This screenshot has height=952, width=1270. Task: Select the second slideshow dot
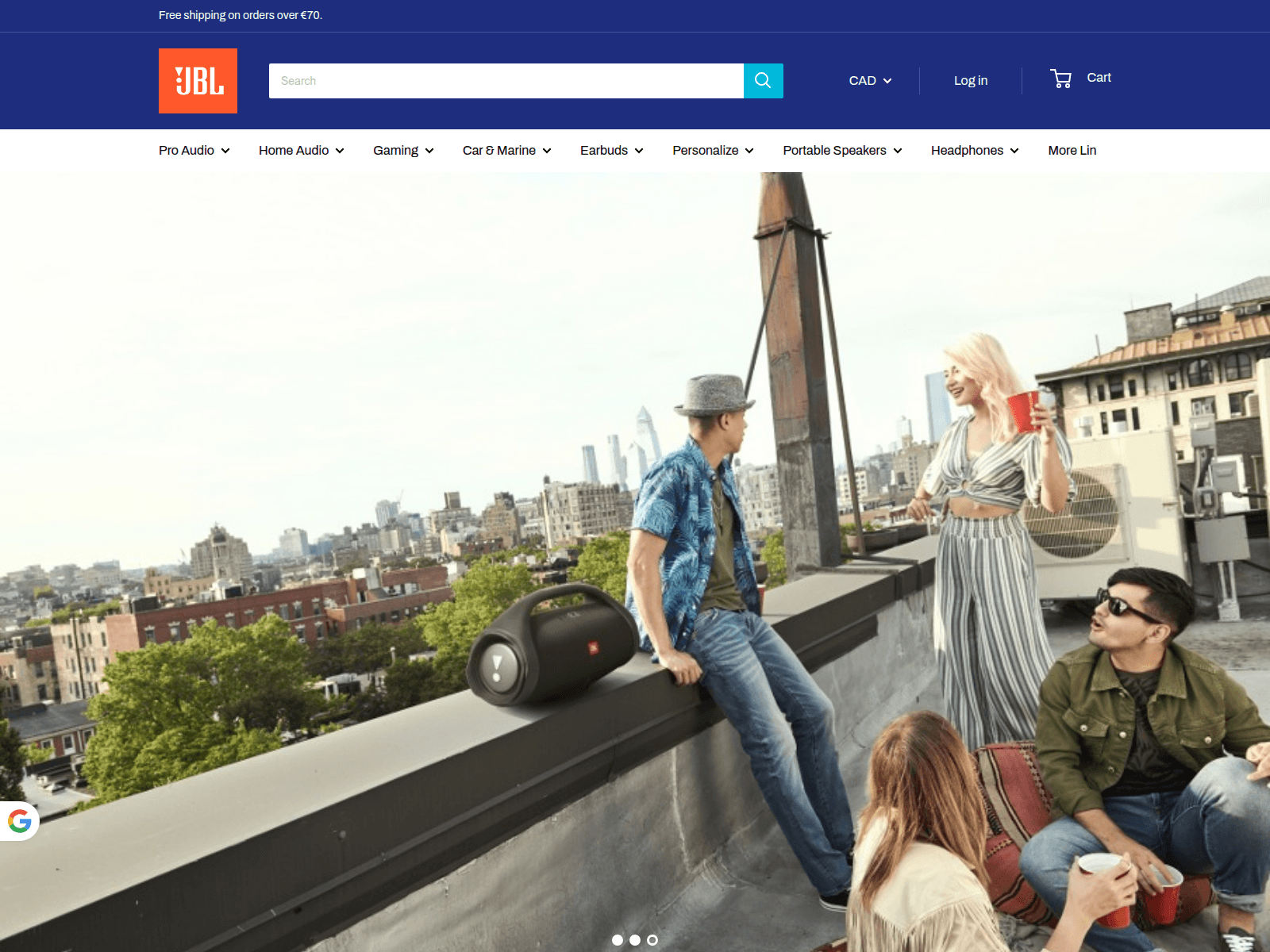[635, 940]
